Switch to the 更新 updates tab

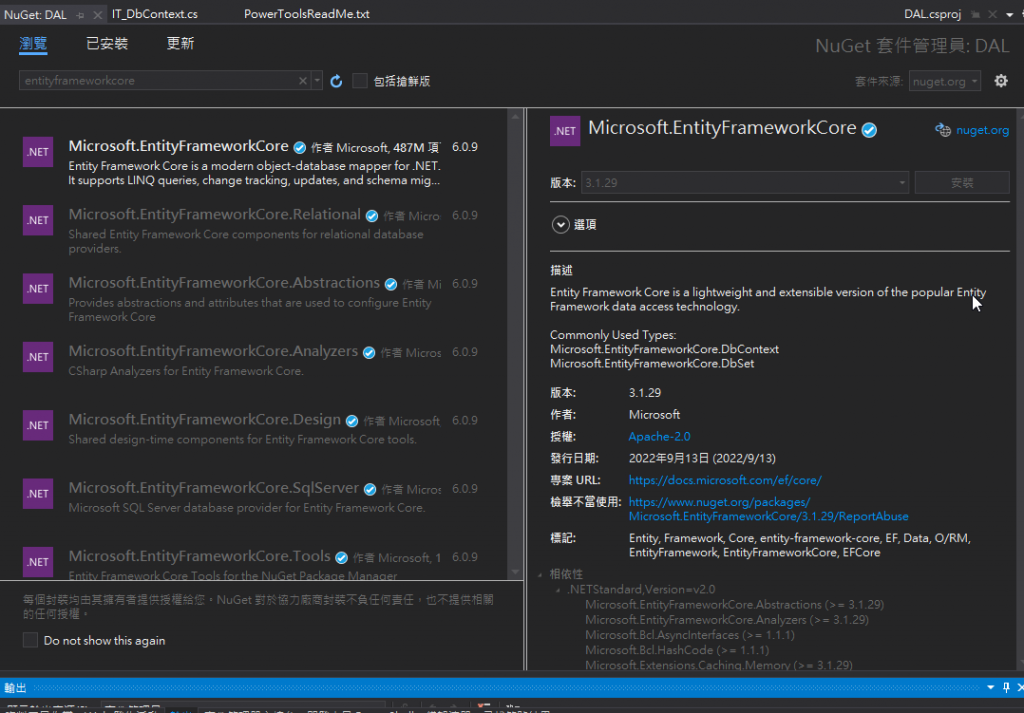(x=180, y=44)
